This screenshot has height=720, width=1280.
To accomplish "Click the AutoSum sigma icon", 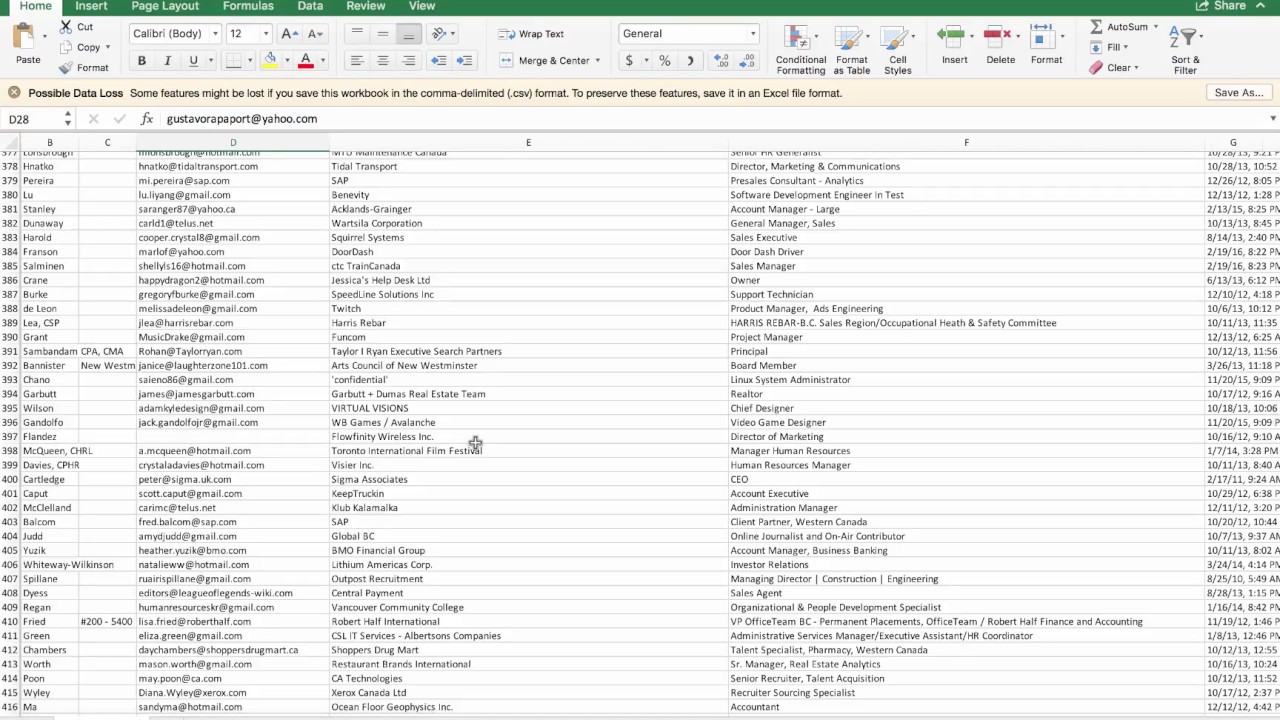I will tap(1097, 27).
